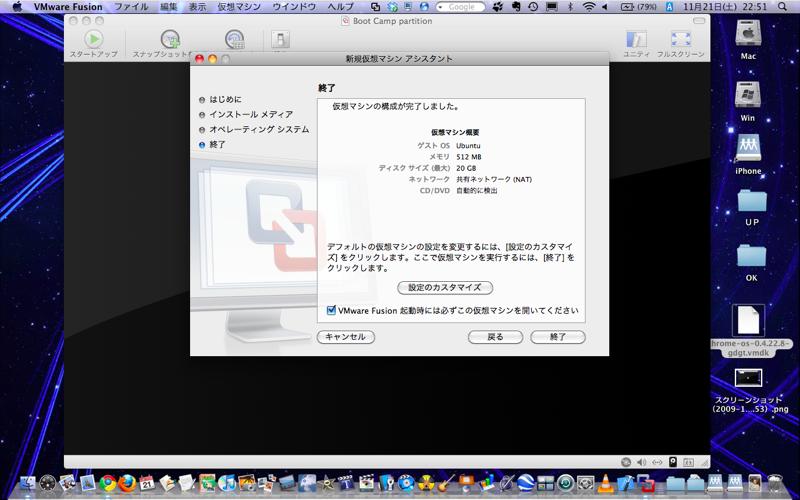This screenshot has width=800, height=500.
Task: Click the ユニティ view icon
Action: [x=636, y=40]
